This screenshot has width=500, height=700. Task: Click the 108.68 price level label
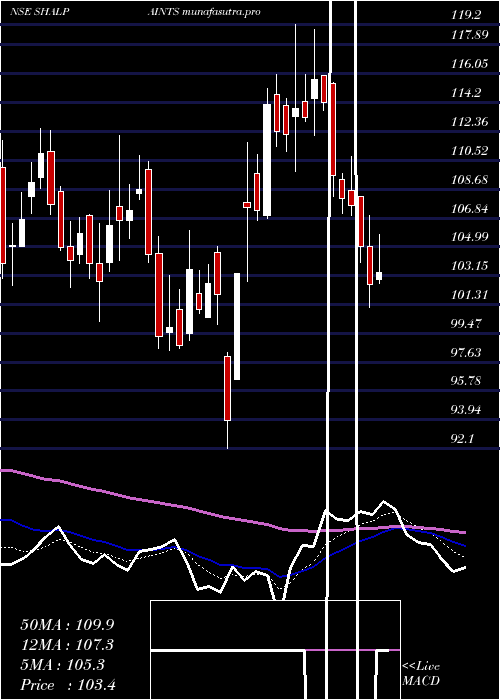(x=470, y=180)
